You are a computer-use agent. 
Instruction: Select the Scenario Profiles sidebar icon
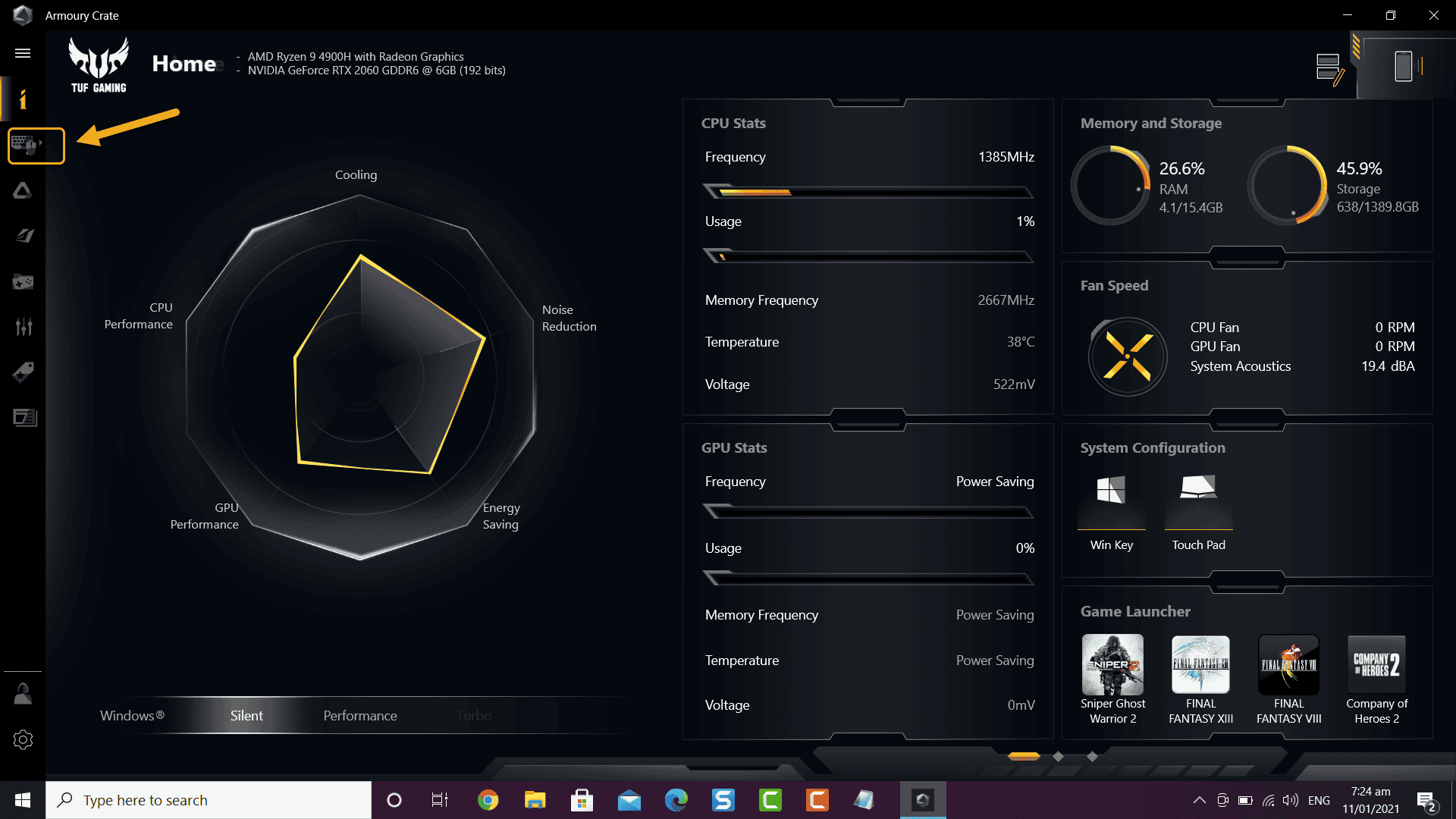(23, 236)
